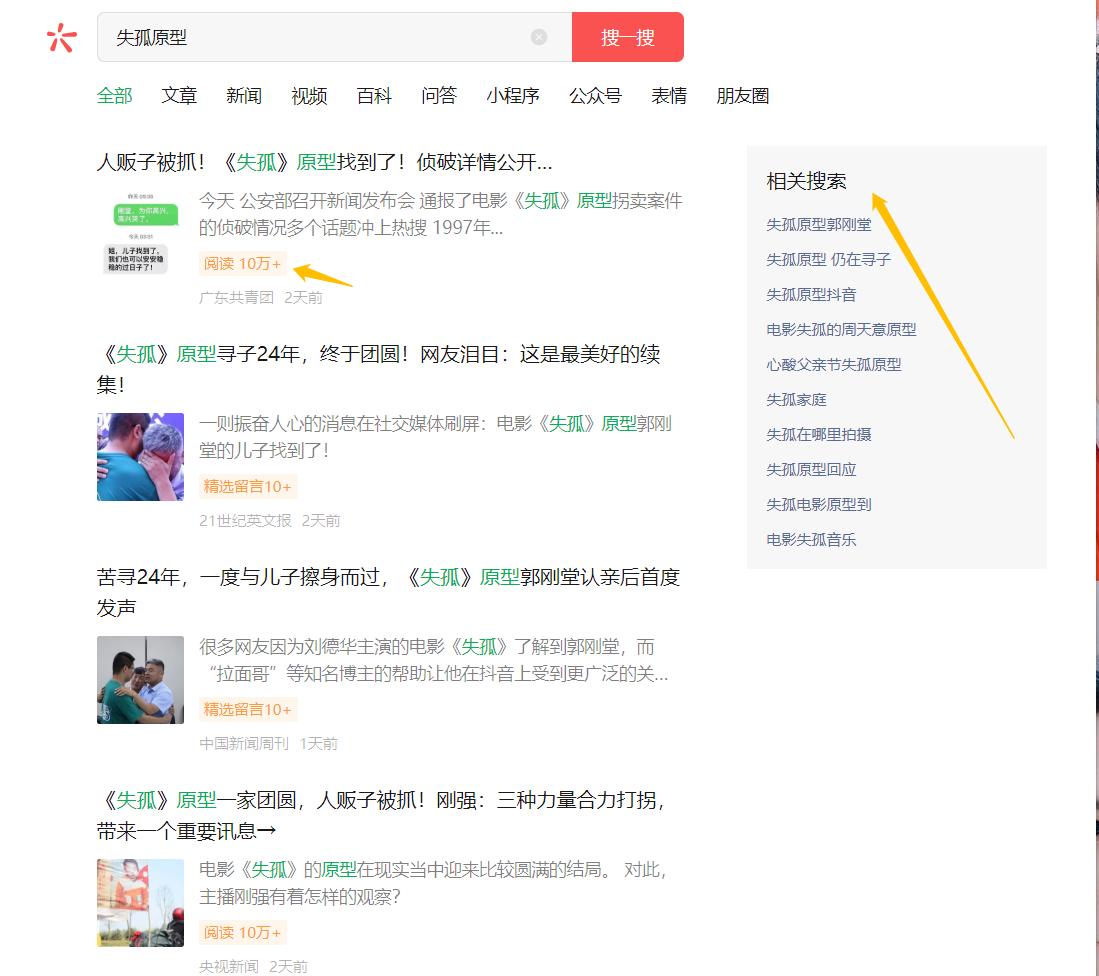Click the 精选留言10+ badge on third result

coord(247,709)
